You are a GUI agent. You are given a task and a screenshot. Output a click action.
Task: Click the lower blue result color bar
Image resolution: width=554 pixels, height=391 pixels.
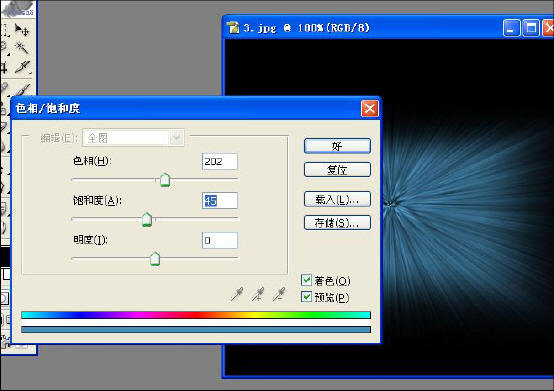[196, 330]
